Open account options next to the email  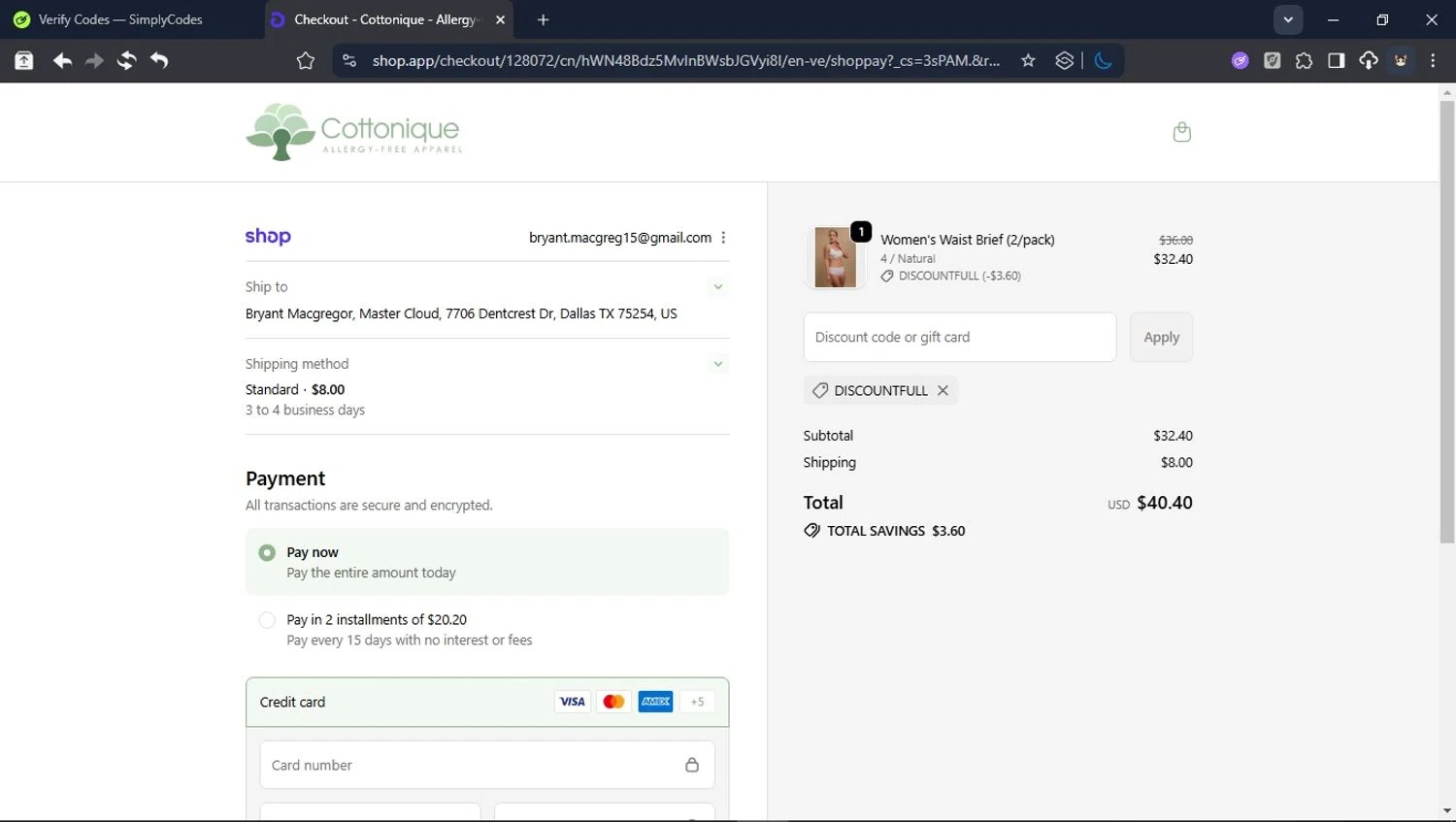723,238
